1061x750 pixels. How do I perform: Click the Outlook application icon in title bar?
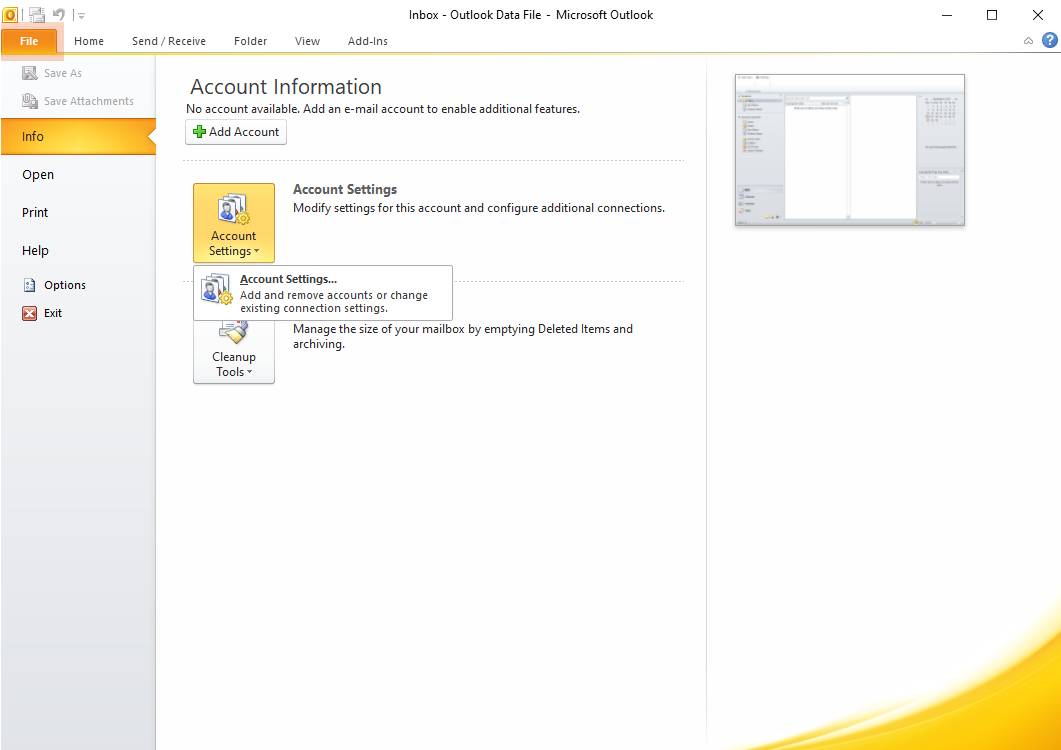click(10, 14)
